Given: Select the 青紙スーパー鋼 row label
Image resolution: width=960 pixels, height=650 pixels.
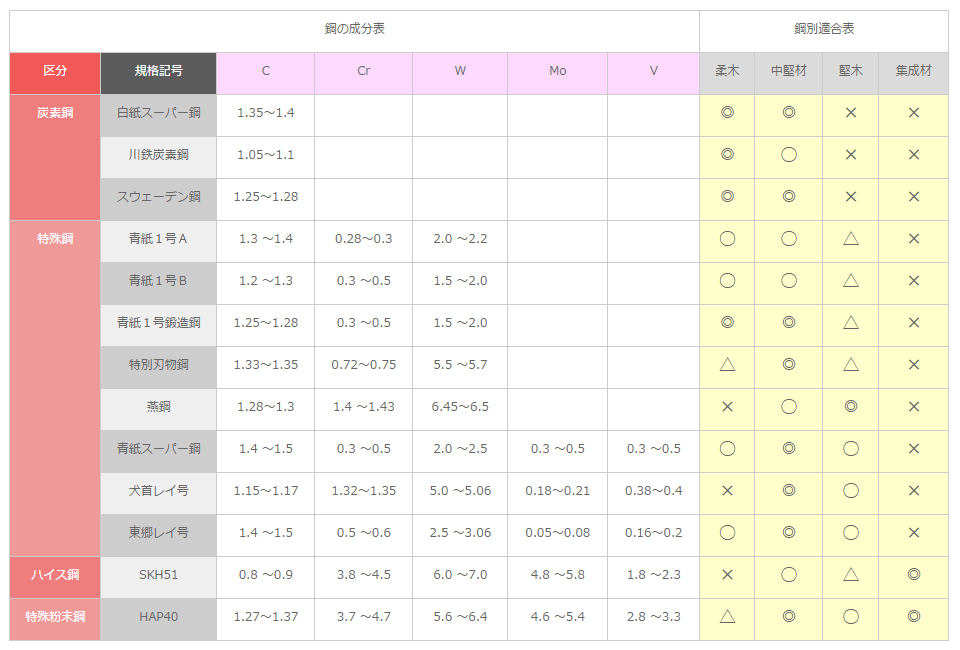Looking at the screenshot, I should coord(159,449).
